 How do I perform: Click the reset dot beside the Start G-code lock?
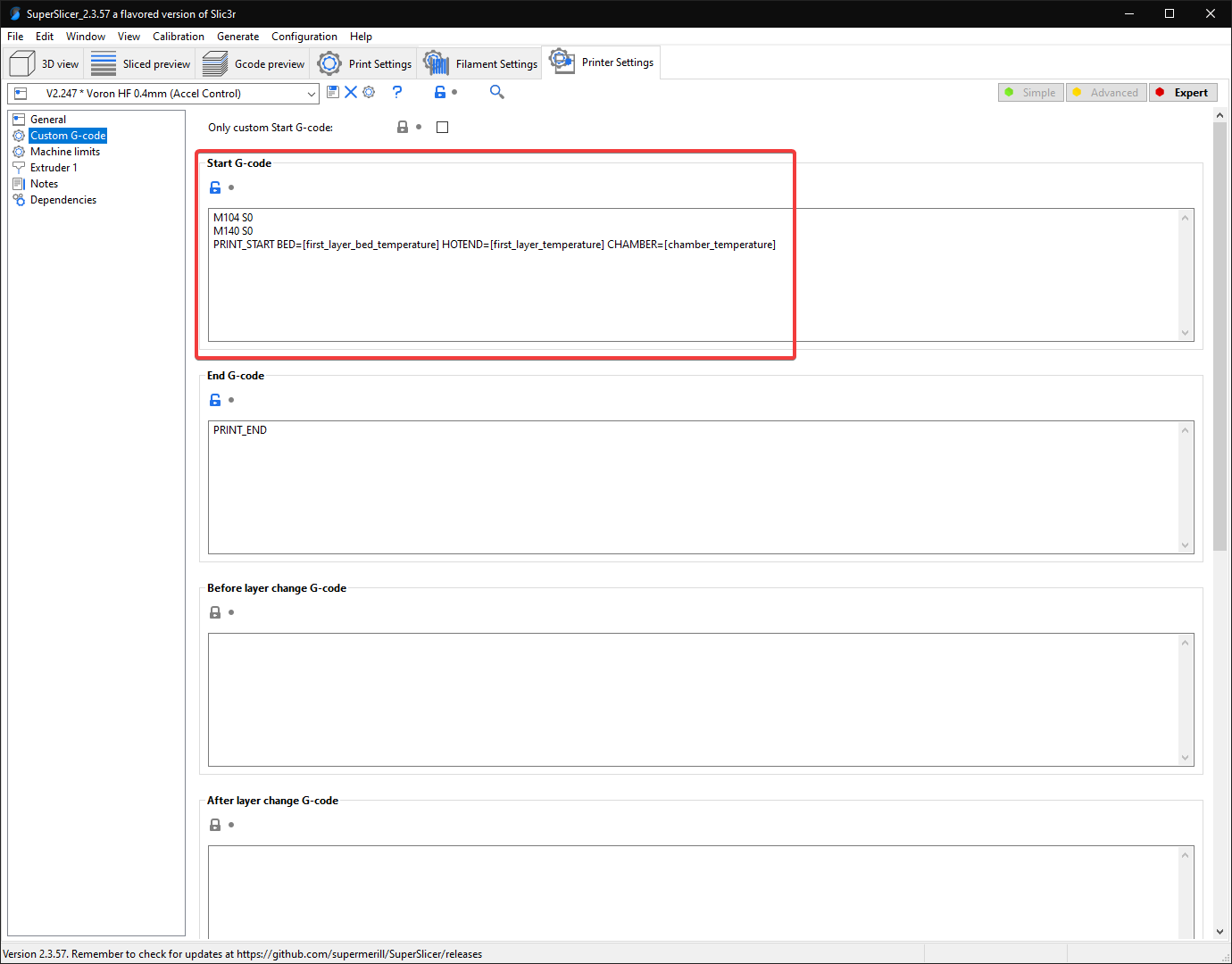[231, 187]
